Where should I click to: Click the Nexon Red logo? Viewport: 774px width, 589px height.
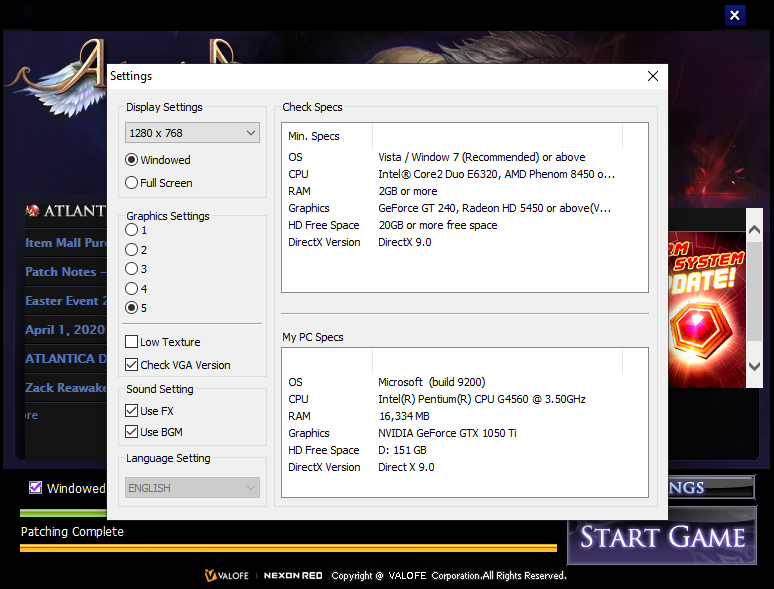pos(291,575)
